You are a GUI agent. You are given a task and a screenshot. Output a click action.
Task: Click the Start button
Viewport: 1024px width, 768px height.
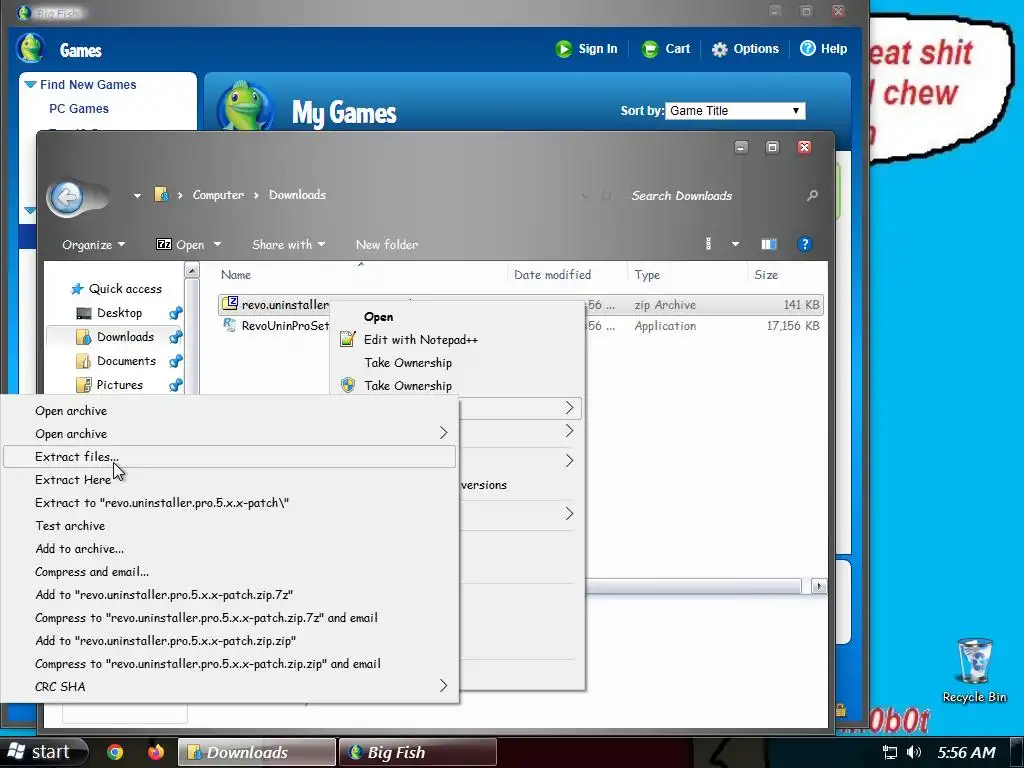coord(43,752)
